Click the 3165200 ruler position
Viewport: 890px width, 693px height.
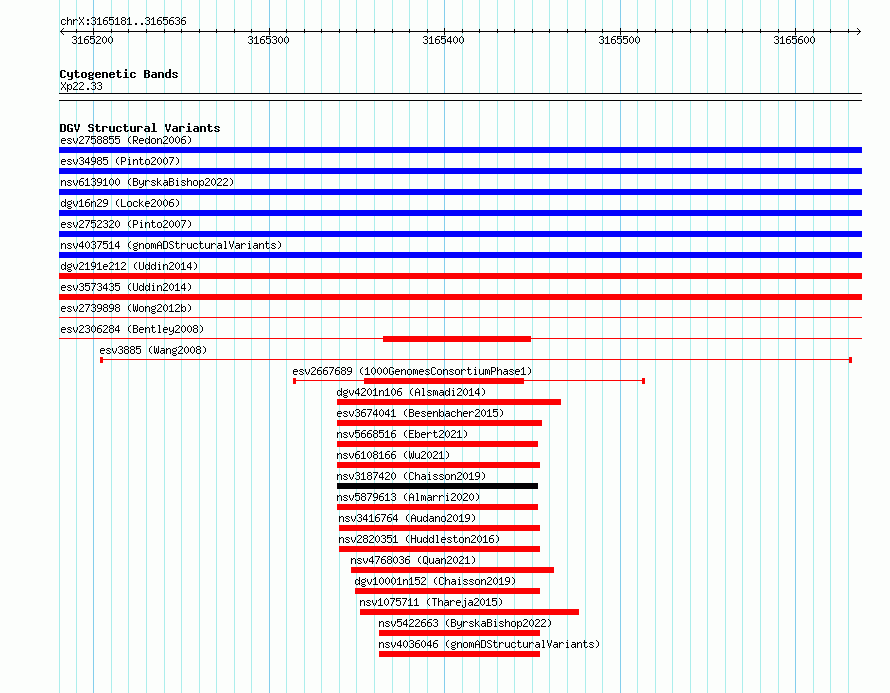pyautogui.click(x=93, y=40)
